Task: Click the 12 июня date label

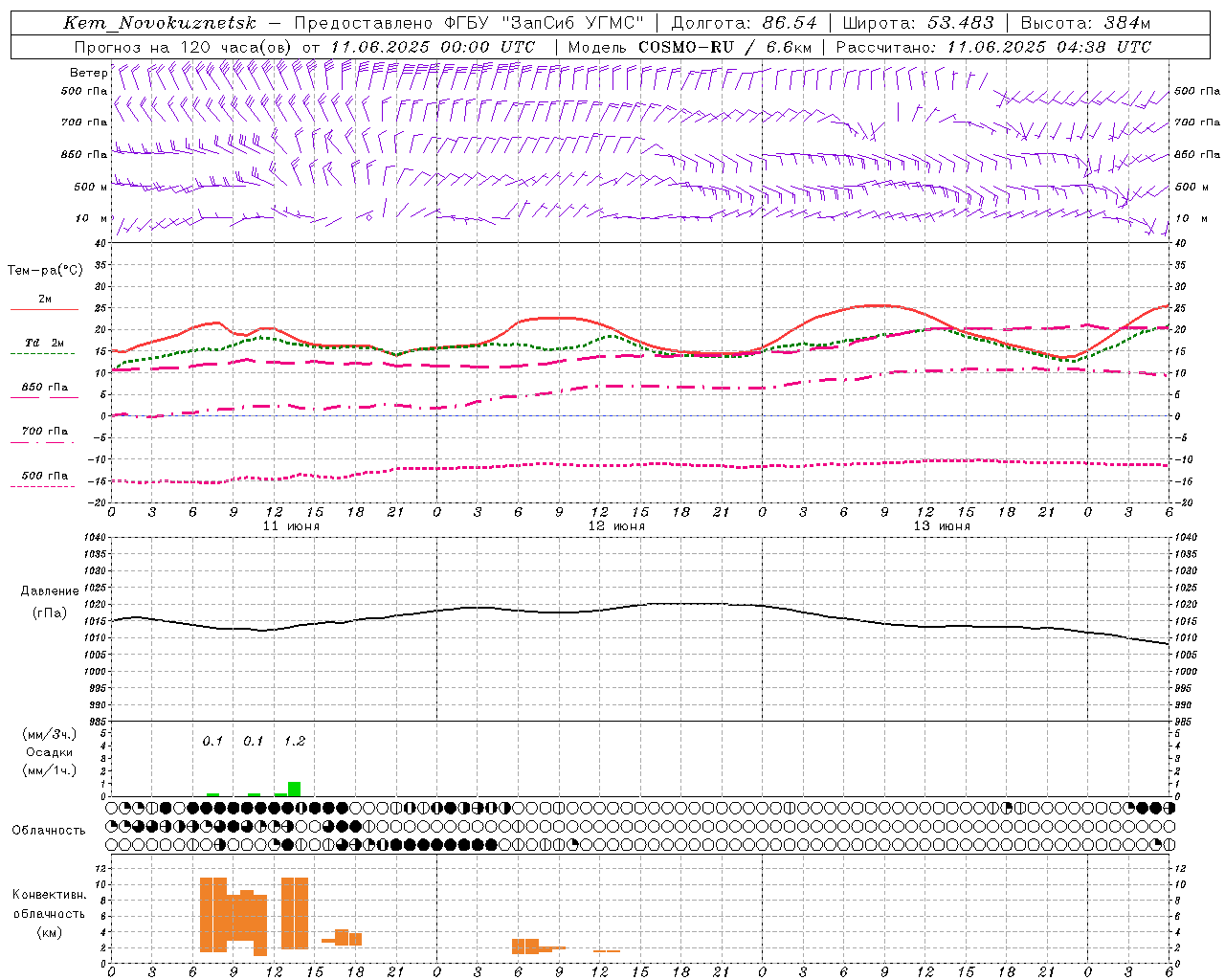Action: [616, 526]
